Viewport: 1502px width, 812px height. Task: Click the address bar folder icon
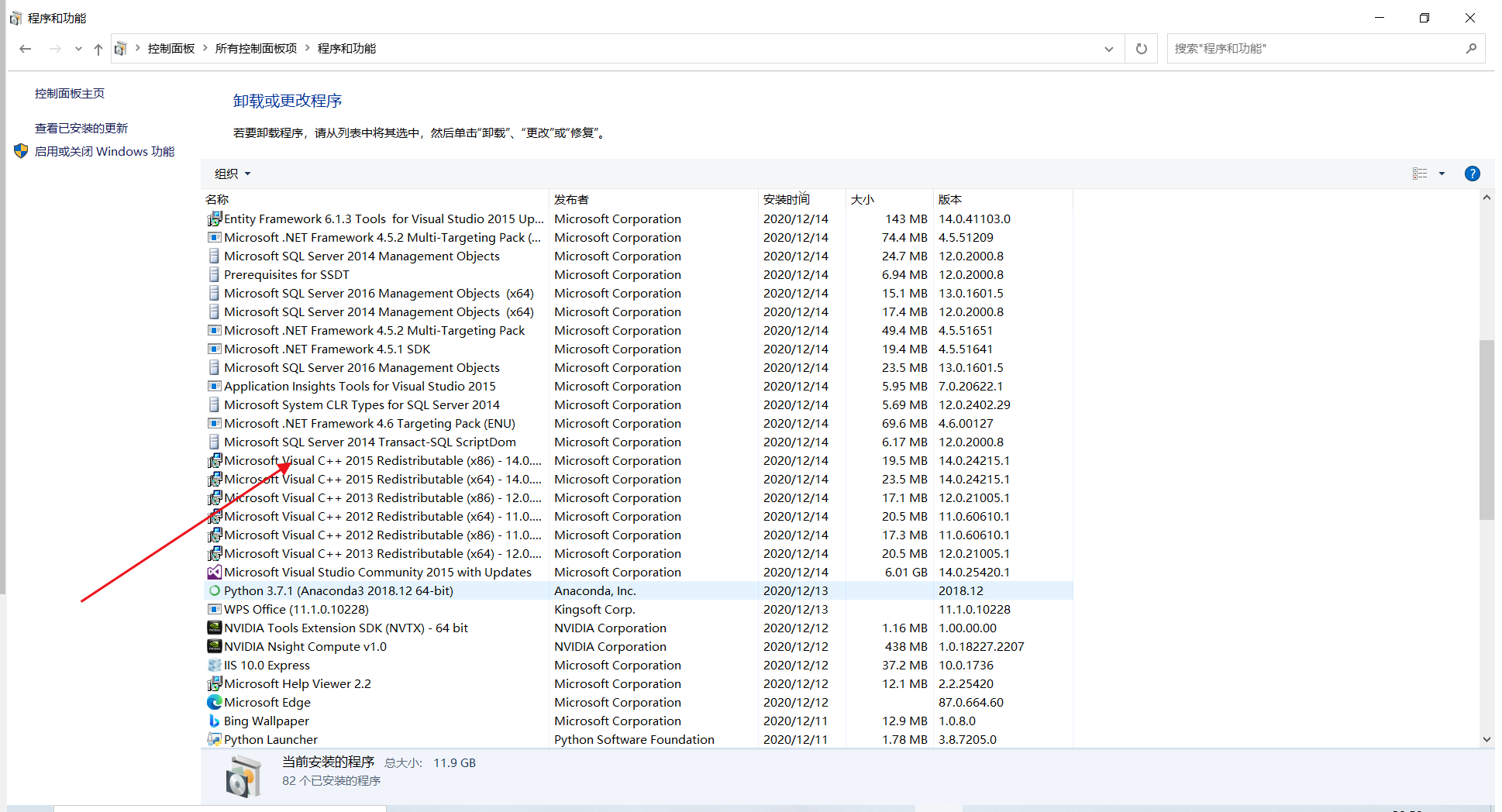120,49
